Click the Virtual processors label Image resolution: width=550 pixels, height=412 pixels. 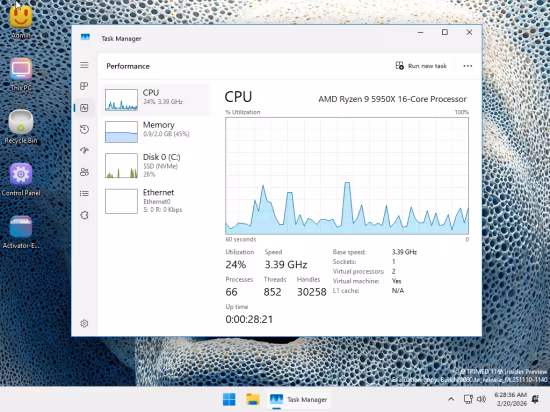click(358, 271)
